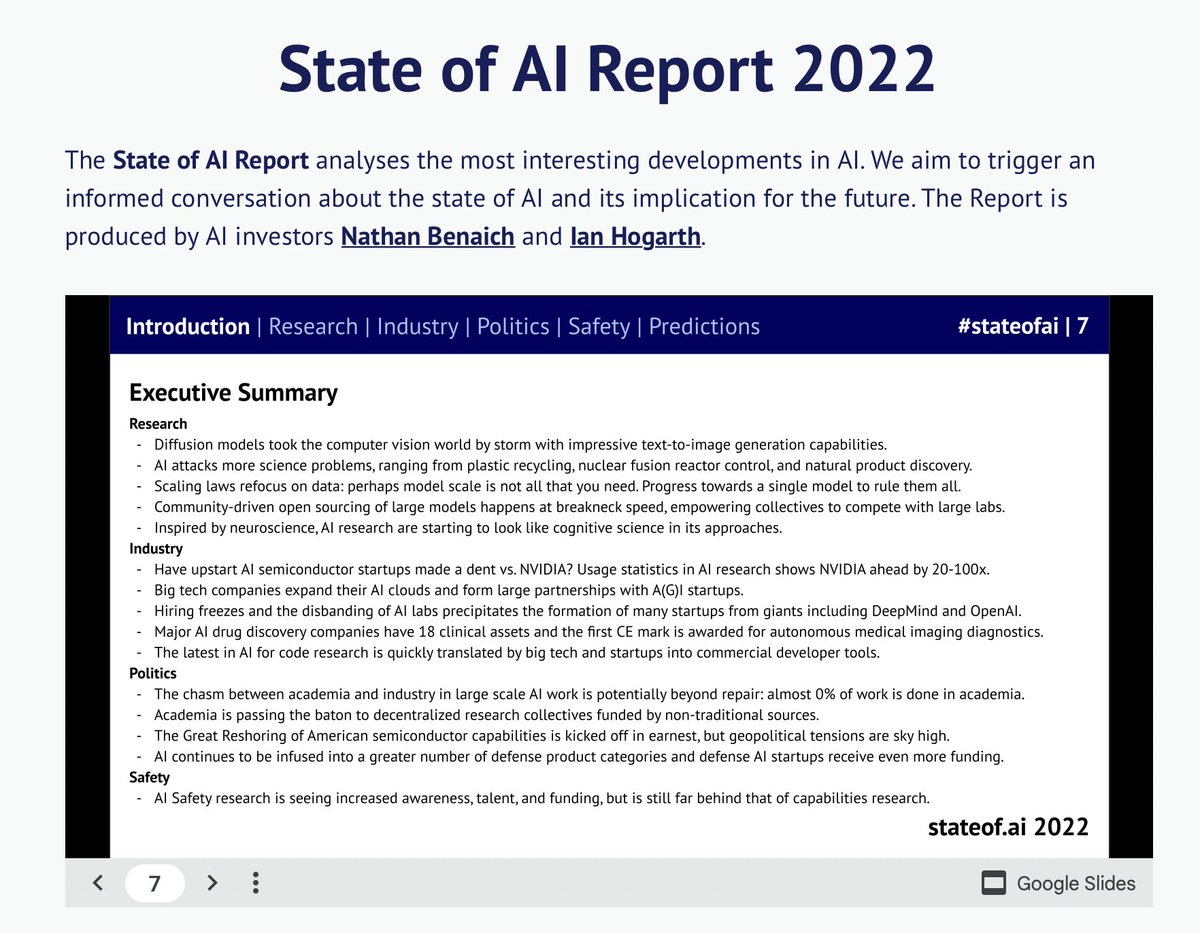Click the 'chasm between academia and industry' bullet
The image size is (1200, 933).
[590, 694]
